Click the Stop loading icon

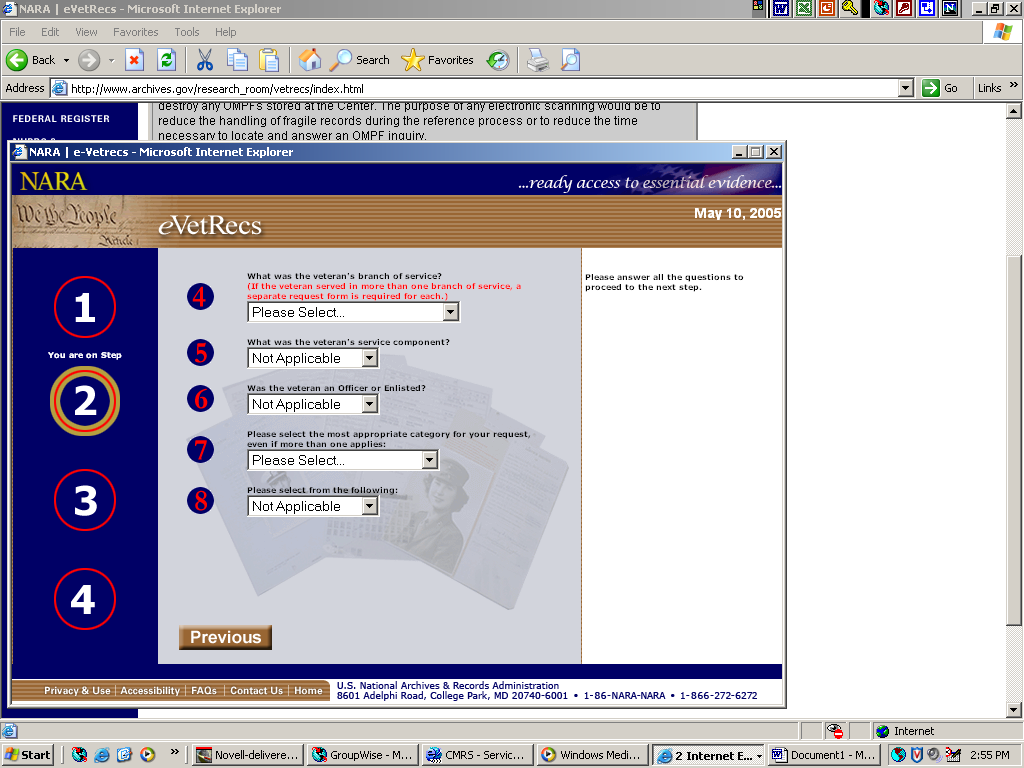pyautogui.click(x=134, y=60)
